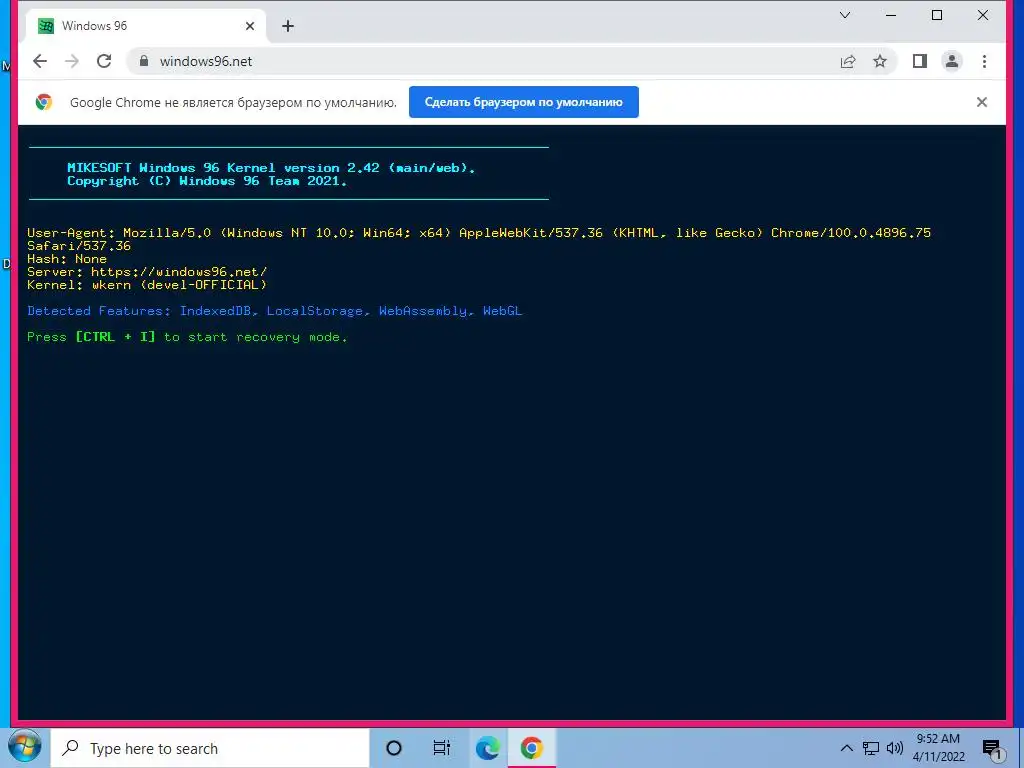
Task: Open a new tab with the plus button
Action: pos(288,26)
